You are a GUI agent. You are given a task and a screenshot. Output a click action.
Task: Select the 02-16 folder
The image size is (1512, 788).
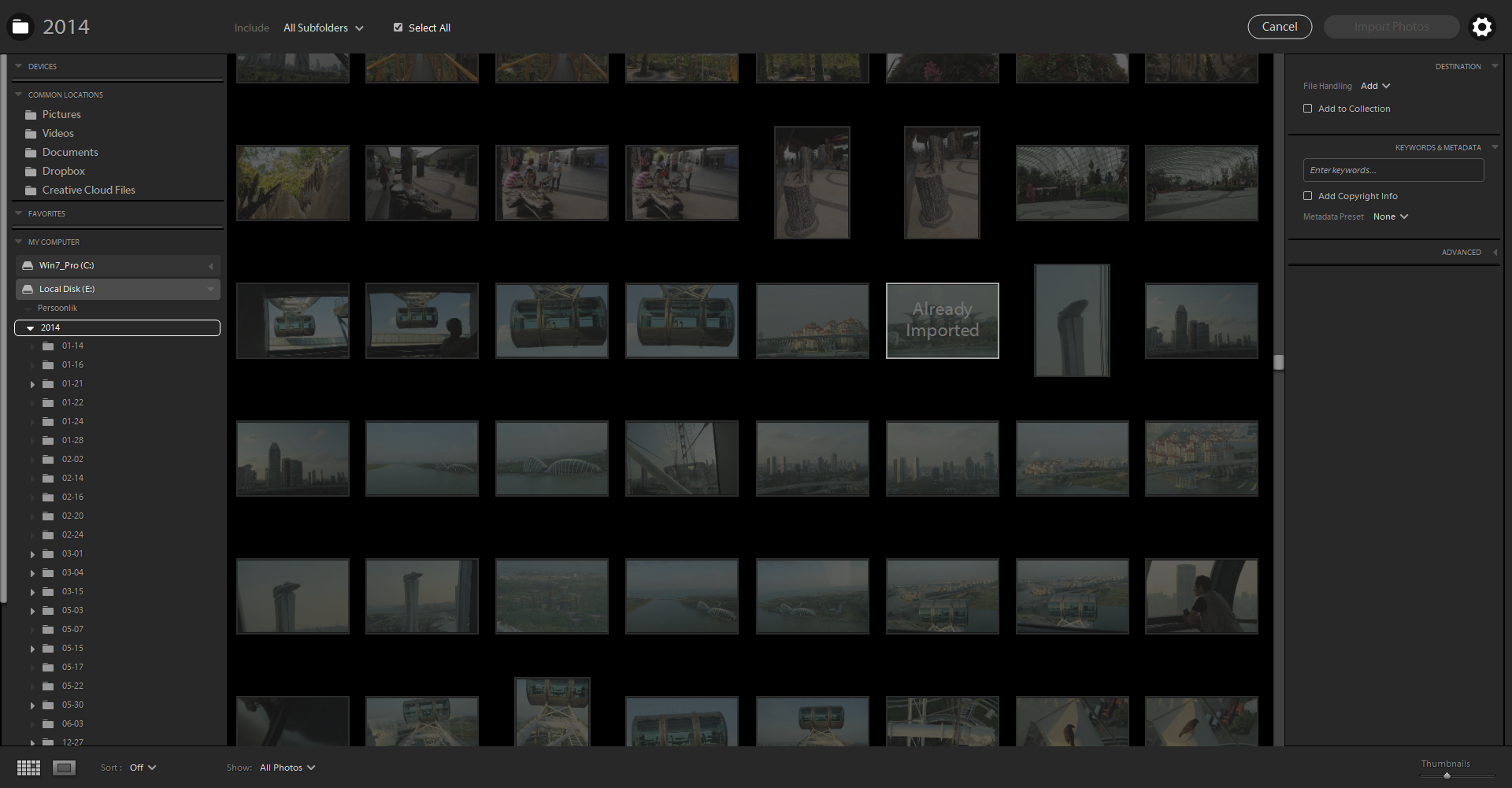[72, 497]
